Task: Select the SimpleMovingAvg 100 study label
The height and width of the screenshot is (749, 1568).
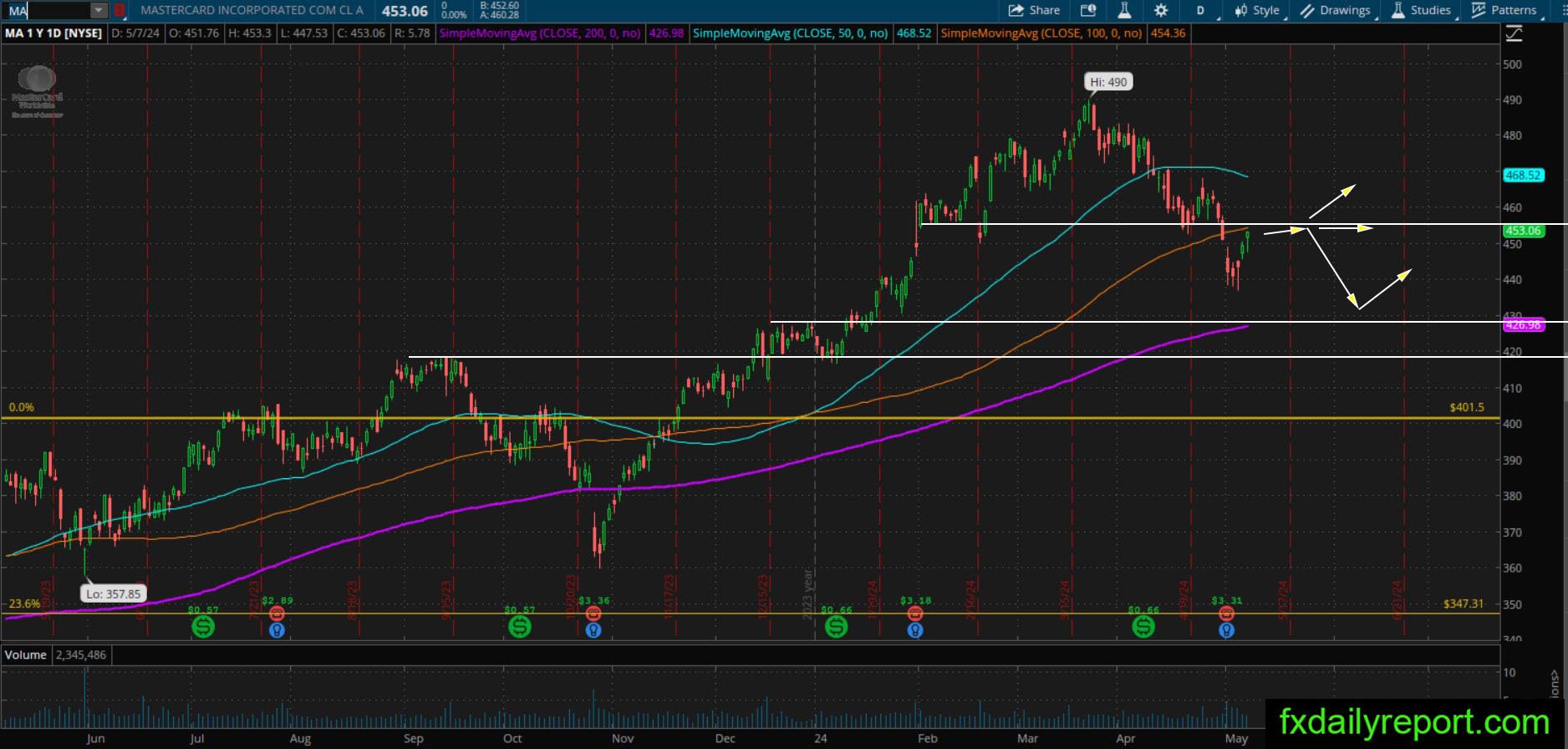Action: click(1041, 33)
